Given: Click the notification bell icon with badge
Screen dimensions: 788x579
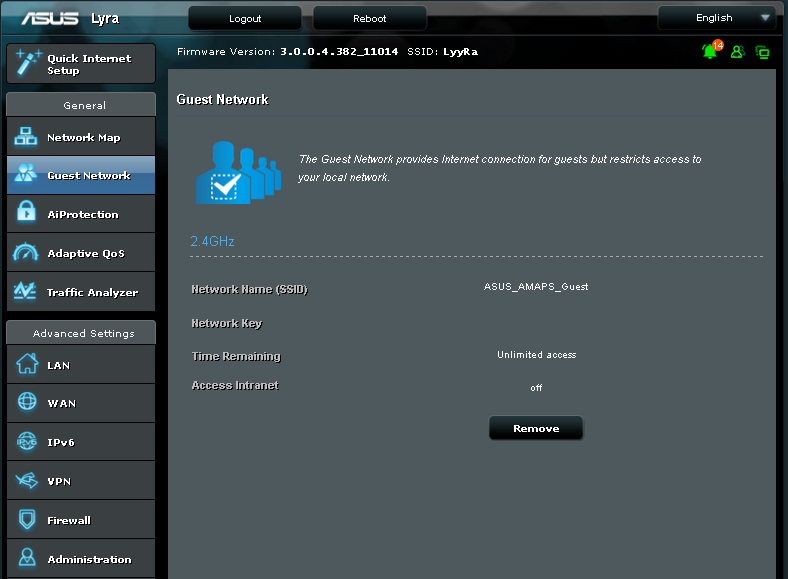Looking at the screenshot, I should point(710,51).
